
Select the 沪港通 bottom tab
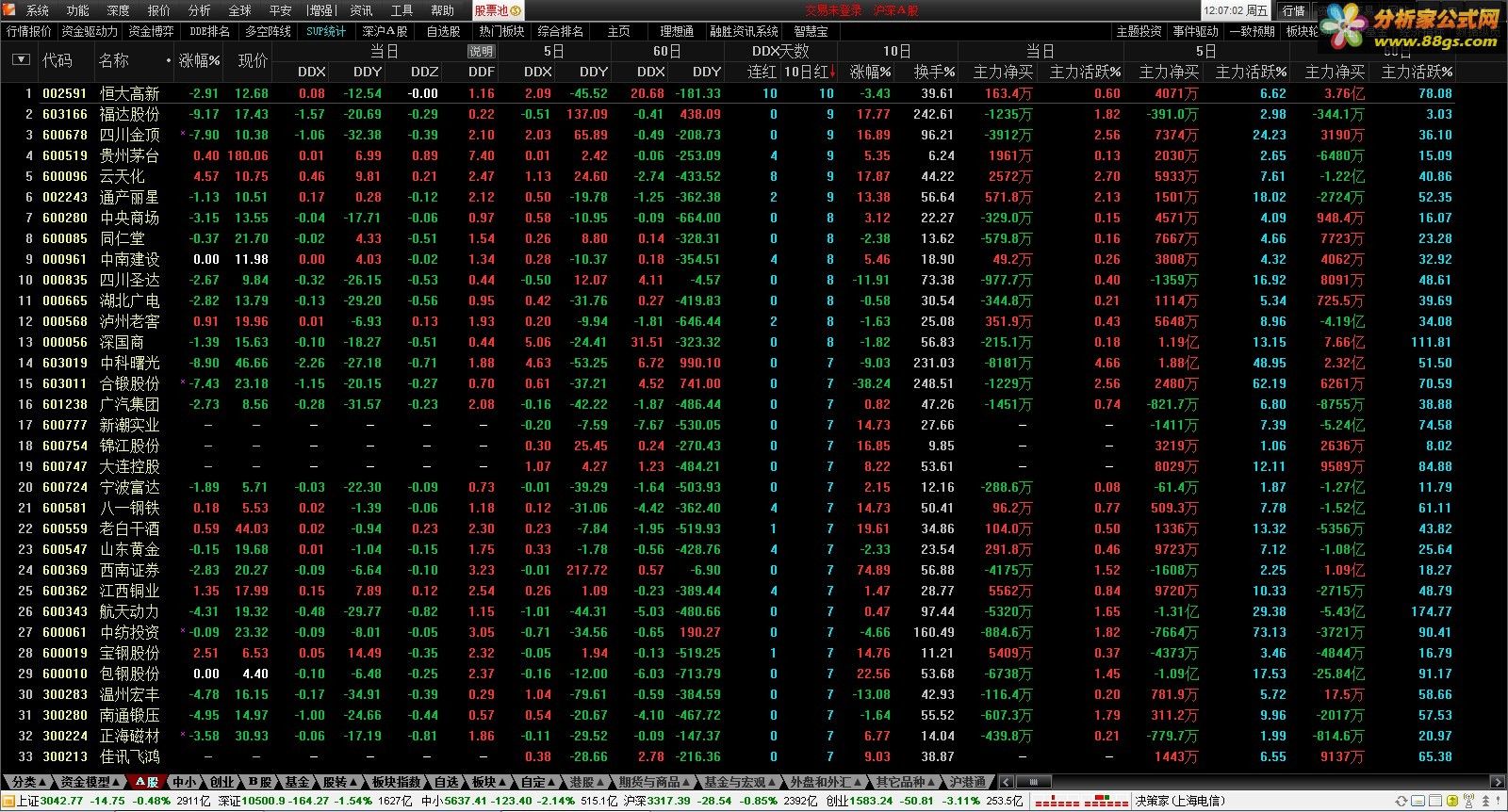968,782
